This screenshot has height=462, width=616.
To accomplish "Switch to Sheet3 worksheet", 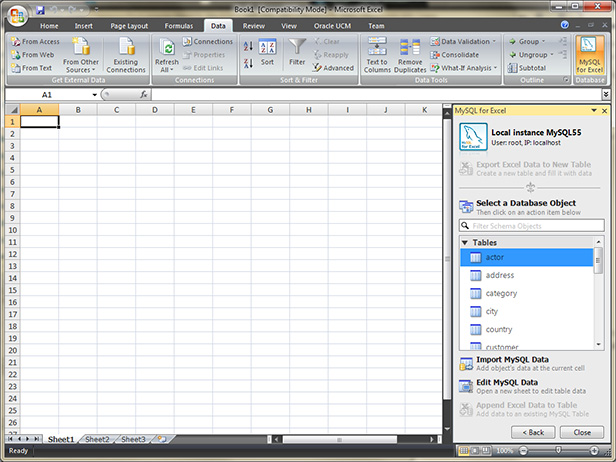I will pyautogui.click(x=133, y=439).
